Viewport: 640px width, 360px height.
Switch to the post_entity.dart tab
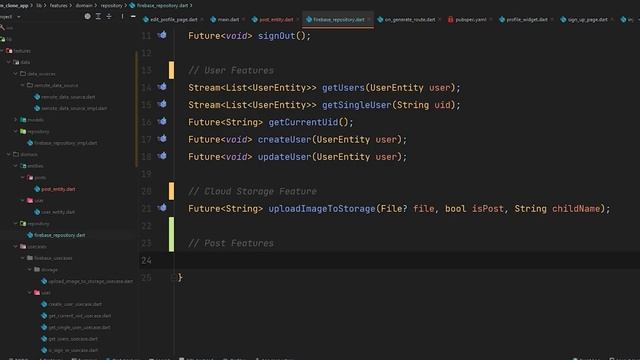(276, 19)
